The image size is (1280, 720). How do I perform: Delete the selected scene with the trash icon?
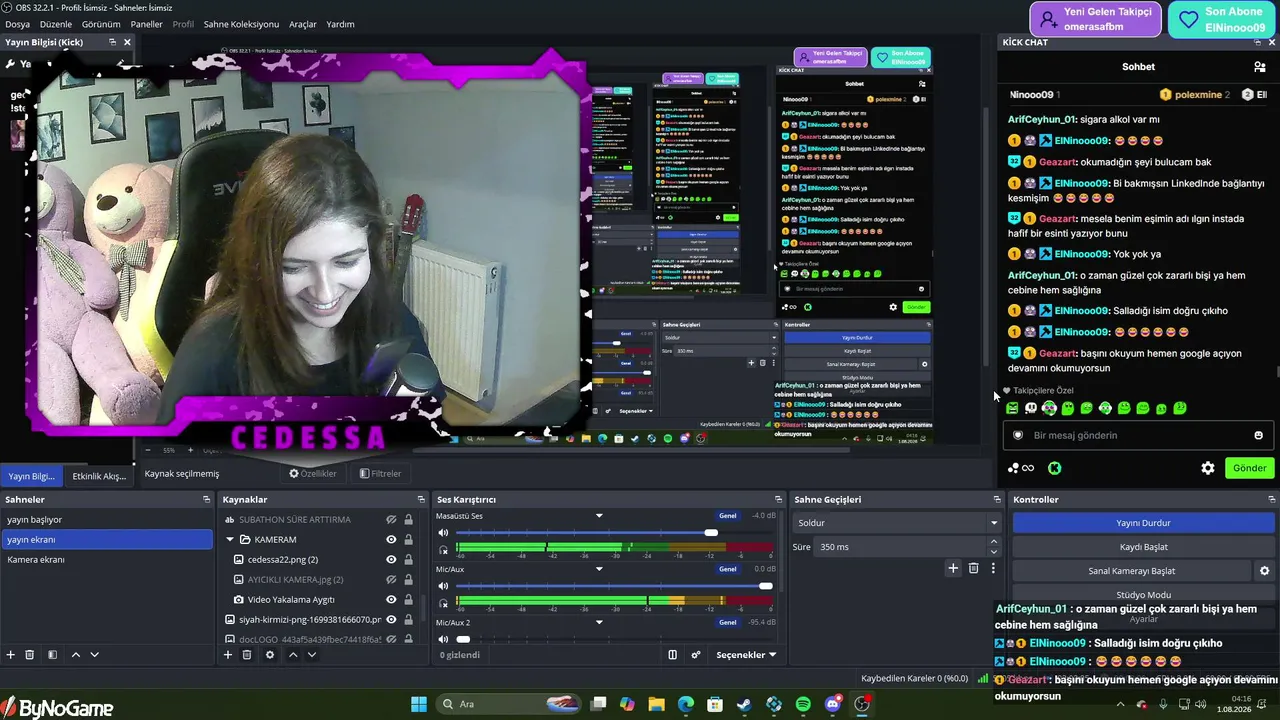(30, 655)
